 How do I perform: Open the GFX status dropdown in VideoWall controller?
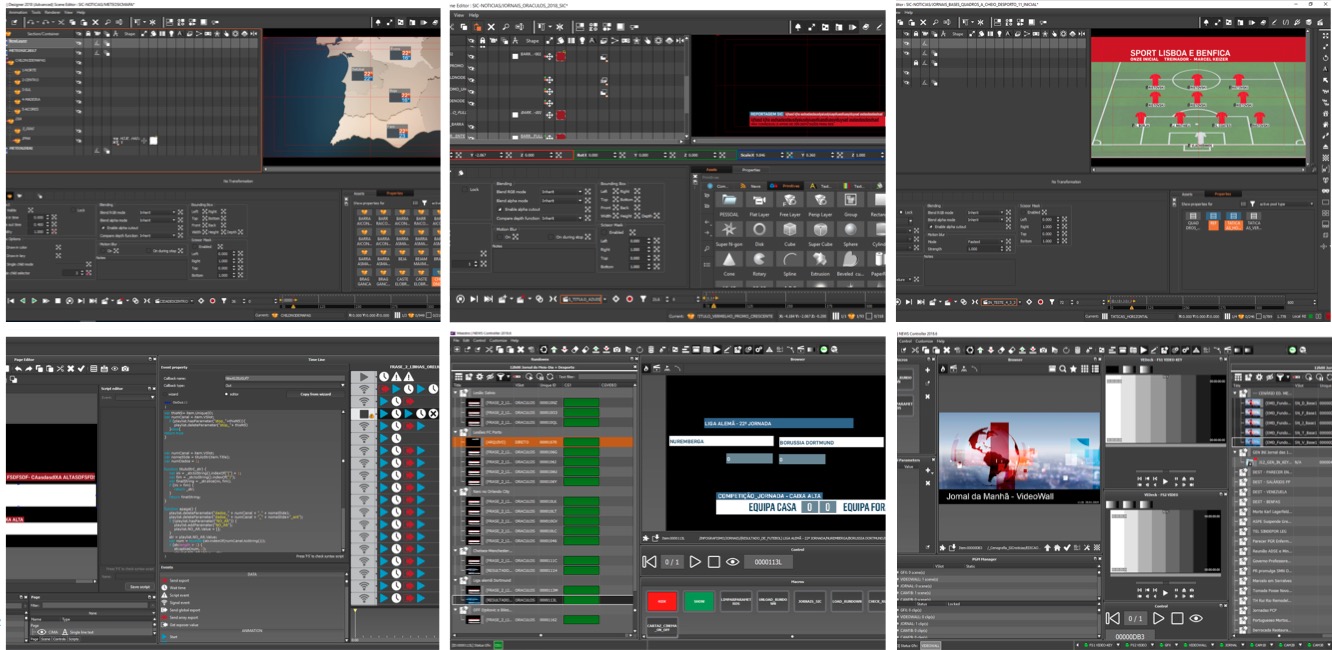pyautogui.click(x=1176, y=645)
